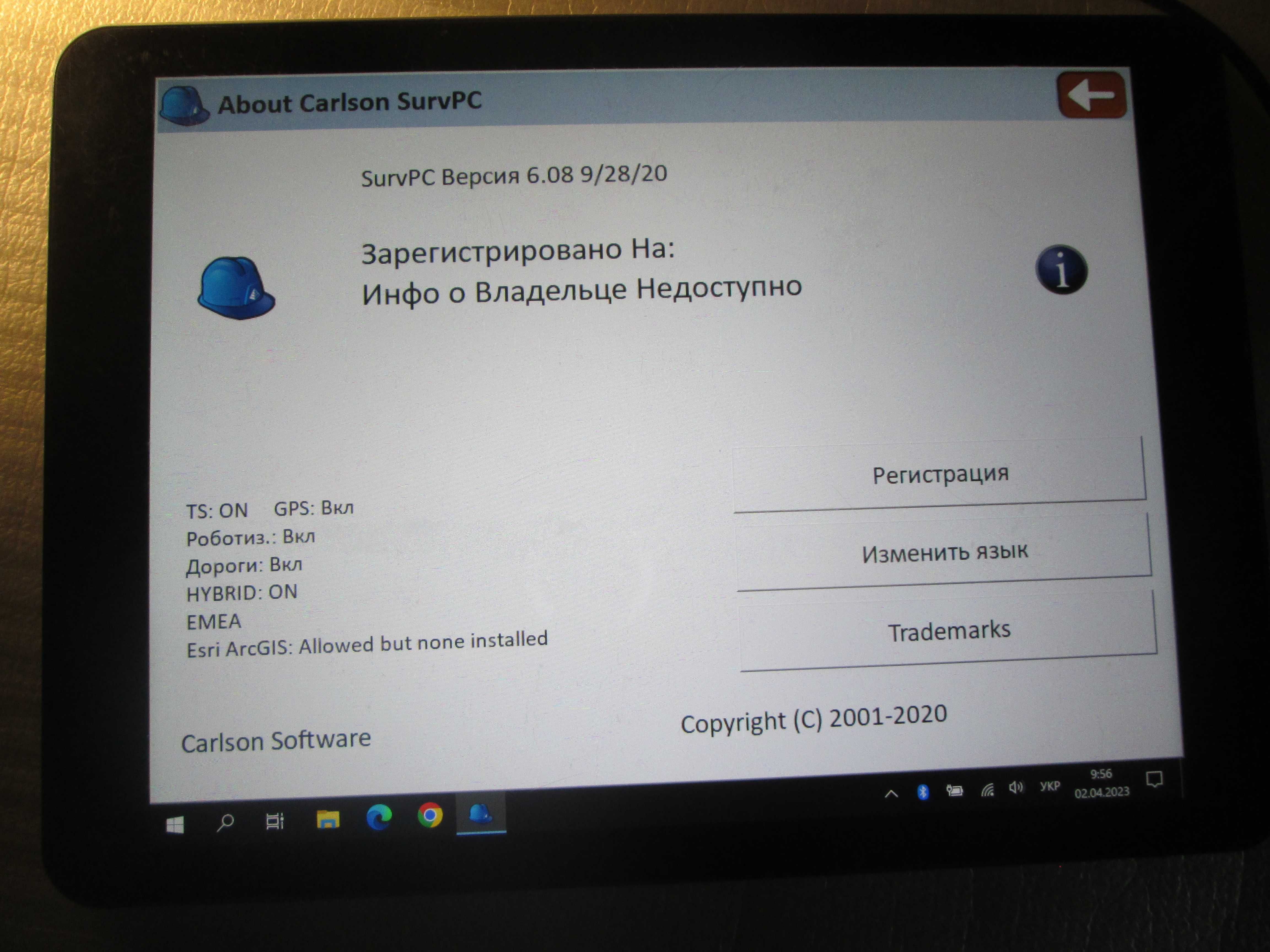Click the Esri ArcGIS status line
Image resolution: width=1270 pixels, height=952 pixels.
point(367,644)
